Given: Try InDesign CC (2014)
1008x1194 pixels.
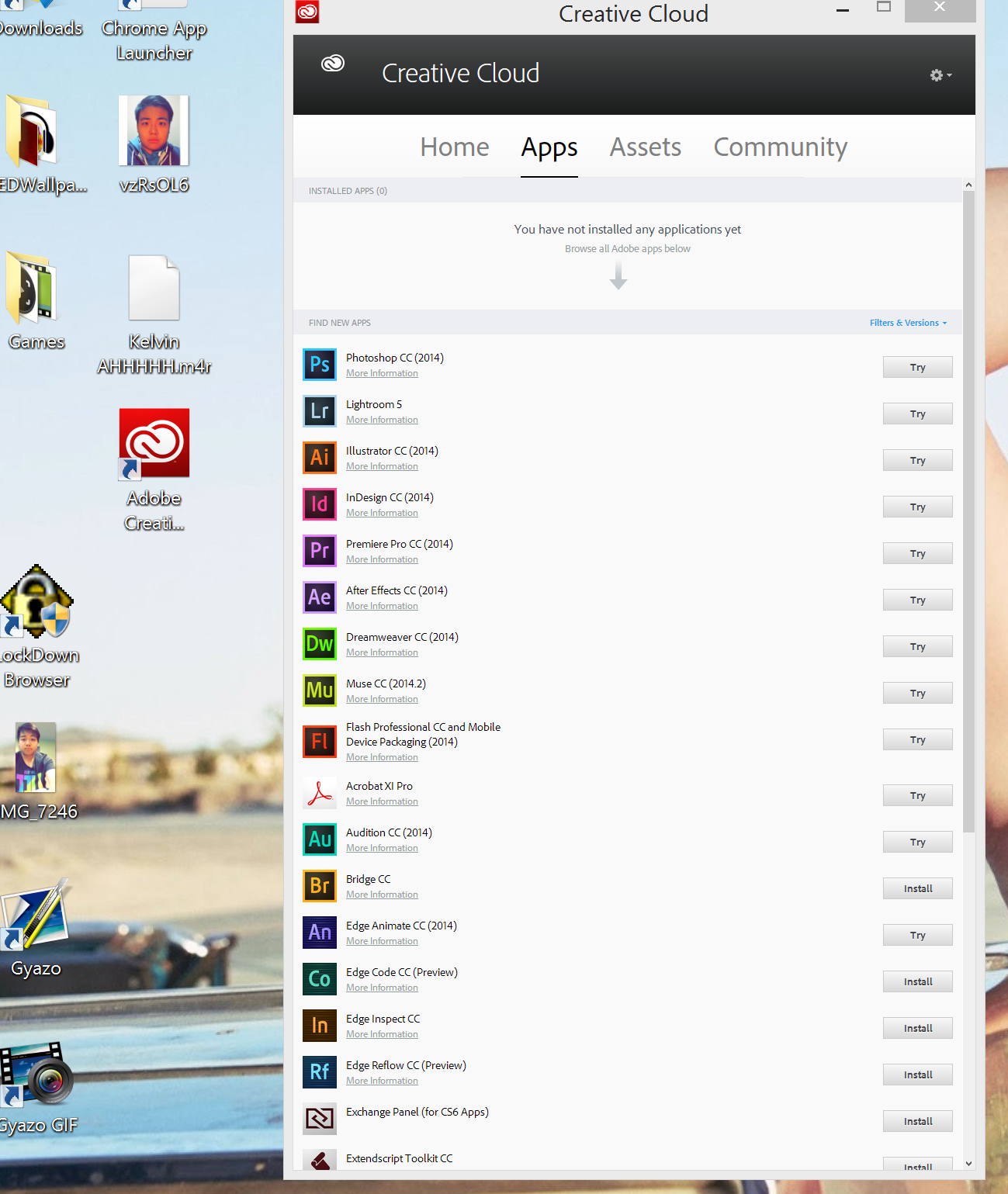Looking at the screenshot, I should coord(918,507).
